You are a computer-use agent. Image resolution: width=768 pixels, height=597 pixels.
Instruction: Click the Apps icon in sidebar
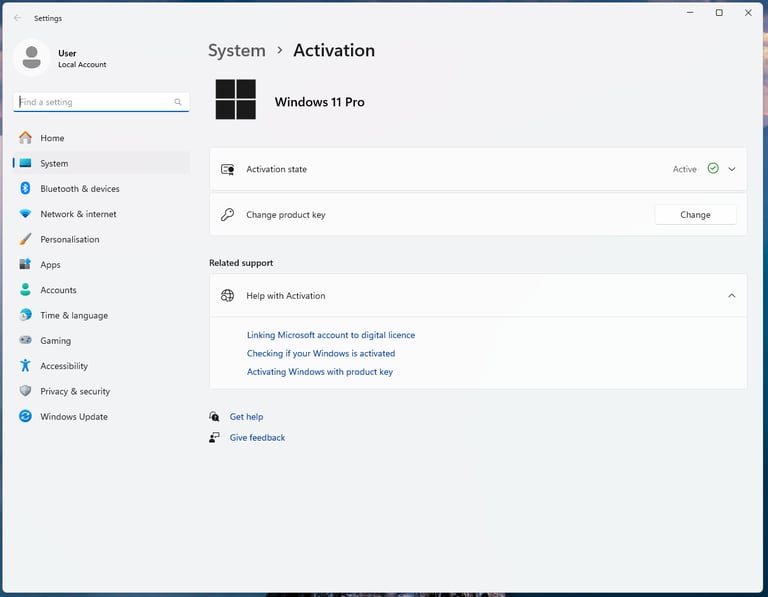coord(25,264)
